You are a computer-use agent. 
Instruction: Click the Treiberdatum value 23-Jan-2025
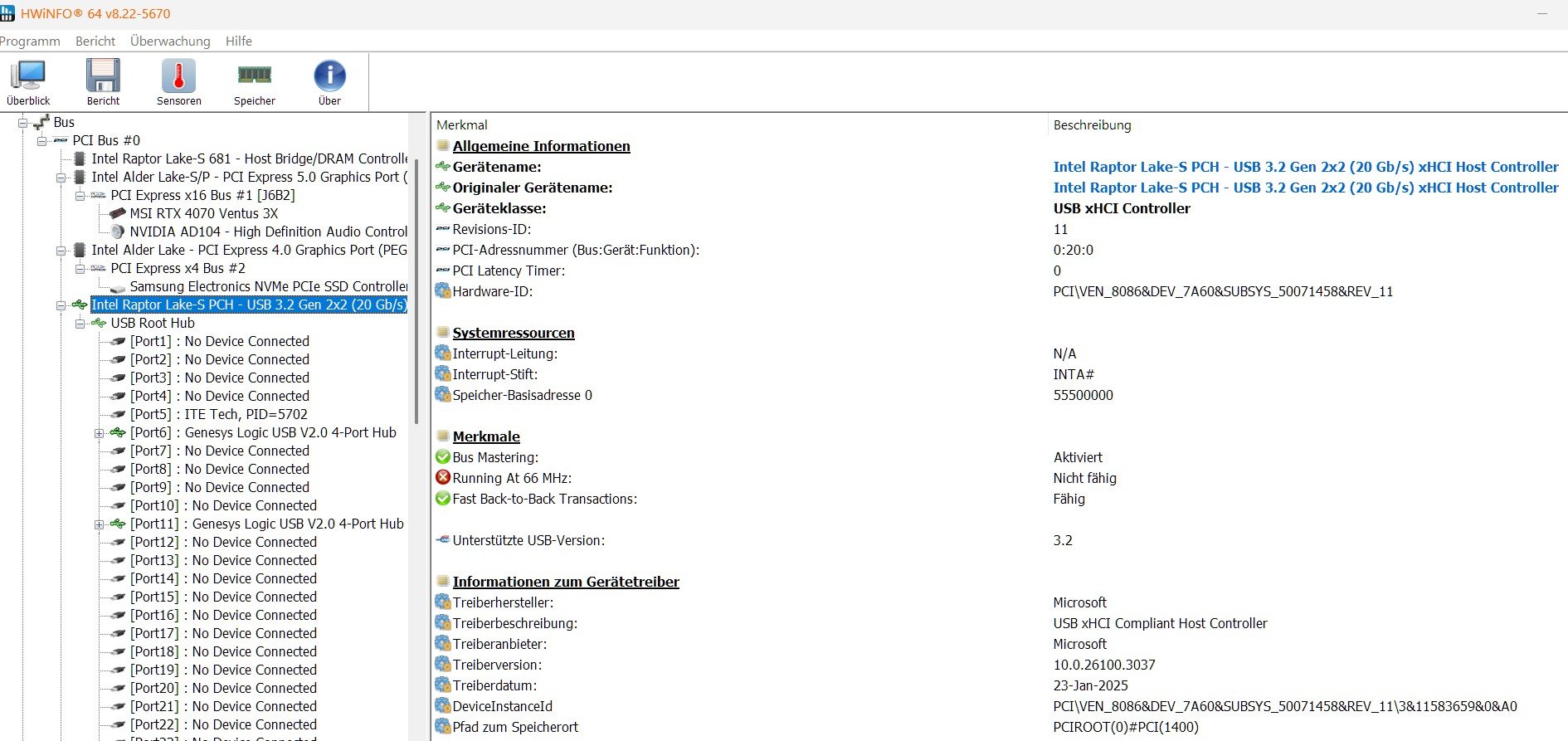point(1090,685)
